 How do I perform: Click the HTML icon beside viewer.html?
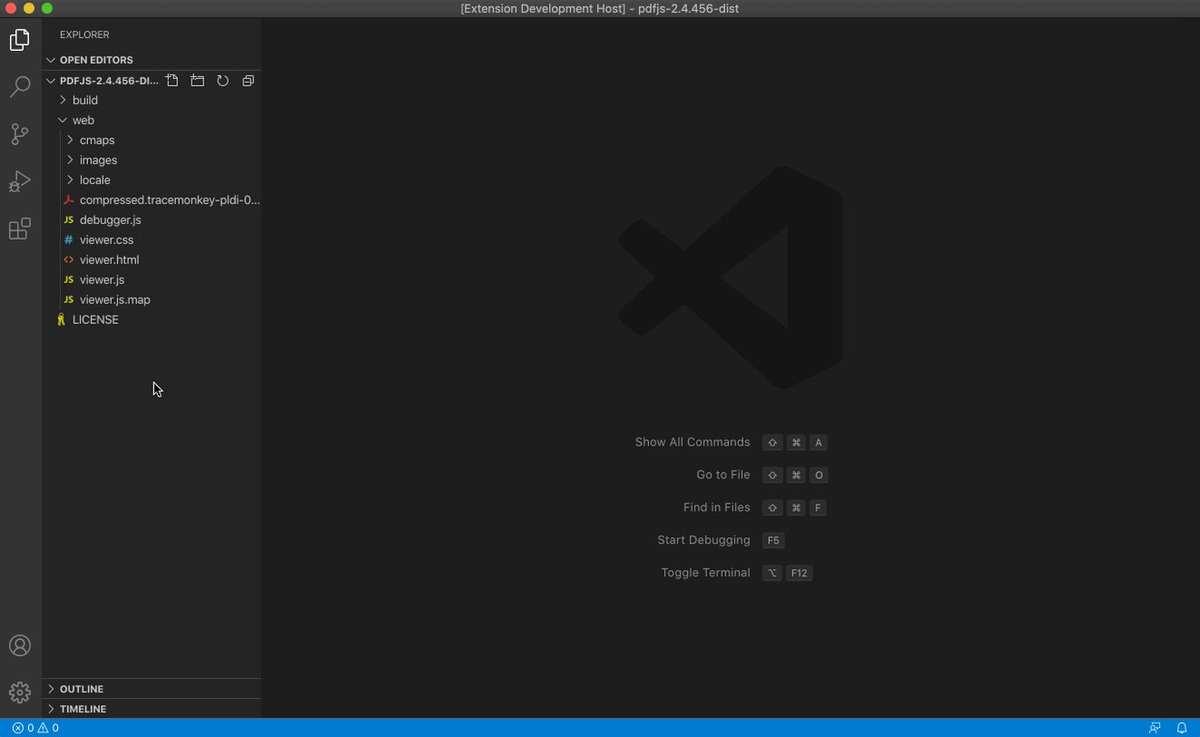pos(68,260)
